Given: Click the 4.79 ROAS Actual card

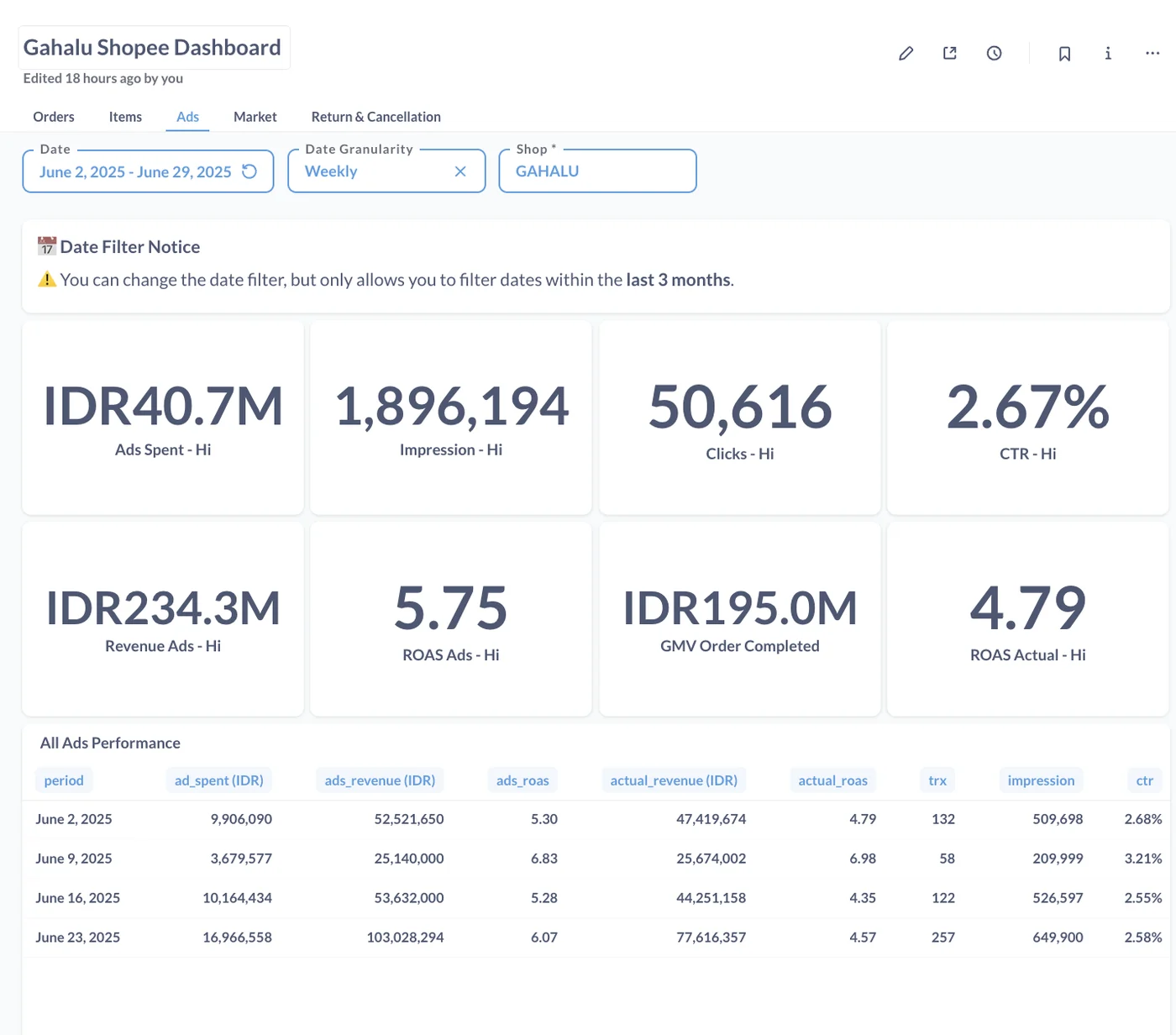Looking at the screenshot, I should [x=1028, y=619].
